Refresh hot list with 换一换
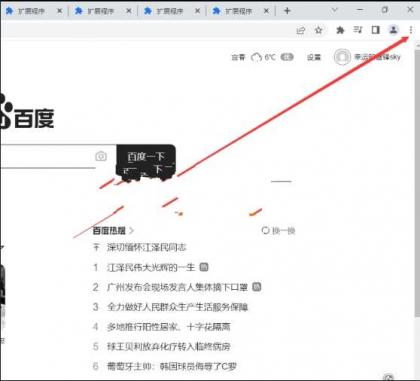420x381 pixels. [x=278, y=230]
